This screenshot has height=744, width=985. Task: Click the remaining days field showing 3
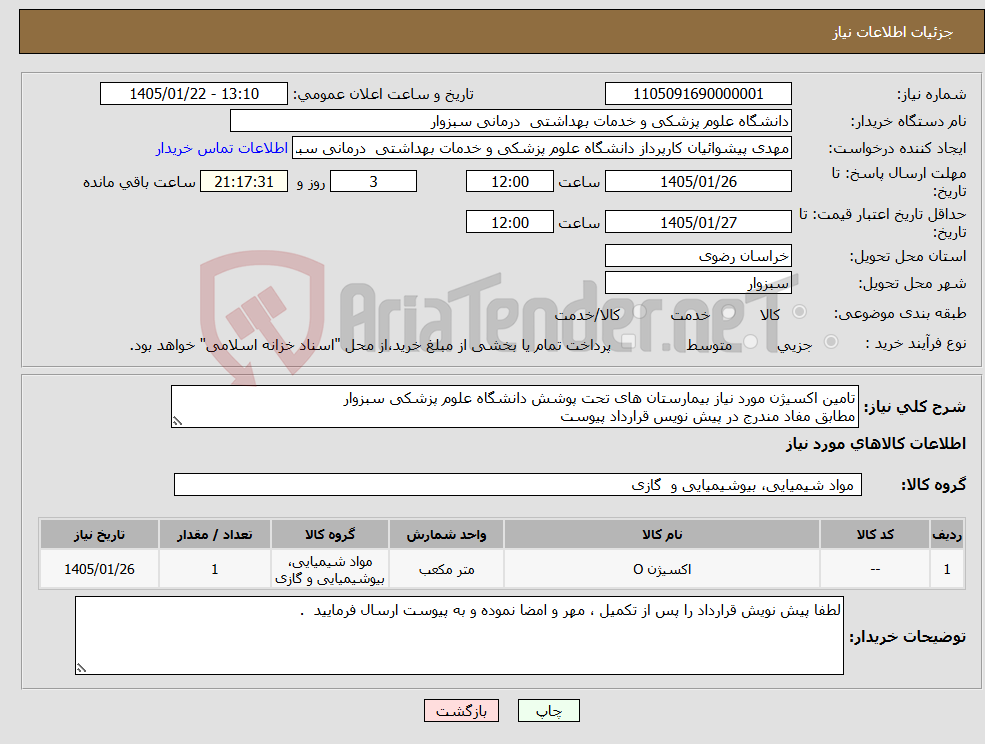point(373,182)
